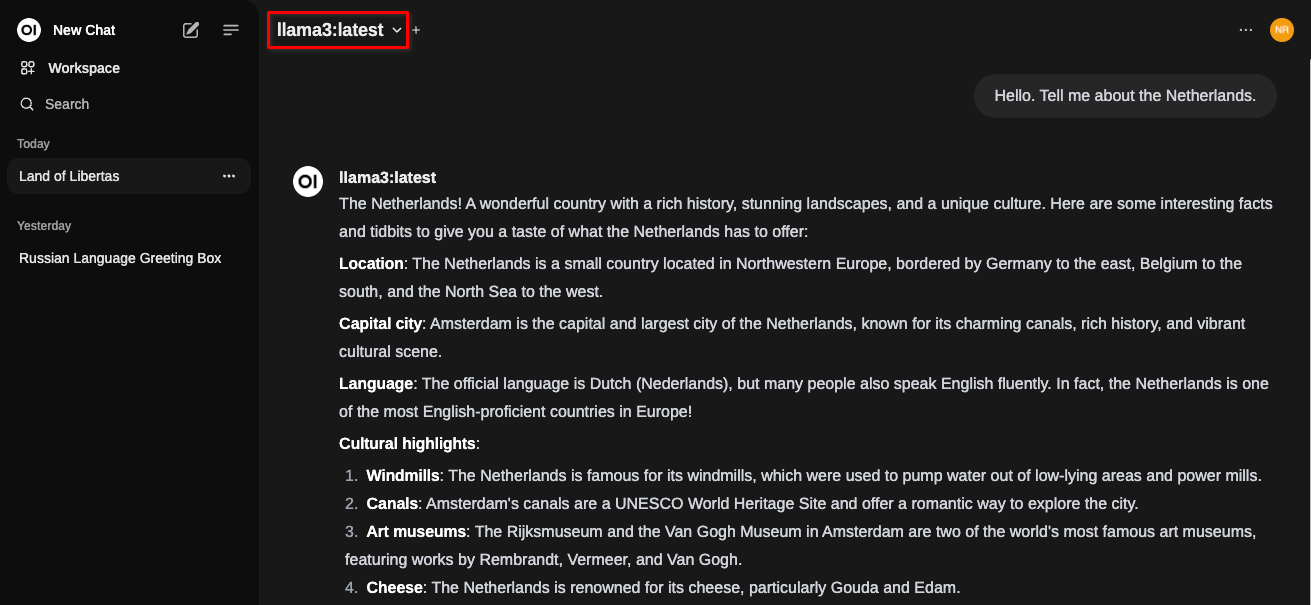Click the Search magnifier icon

(27, 104)
